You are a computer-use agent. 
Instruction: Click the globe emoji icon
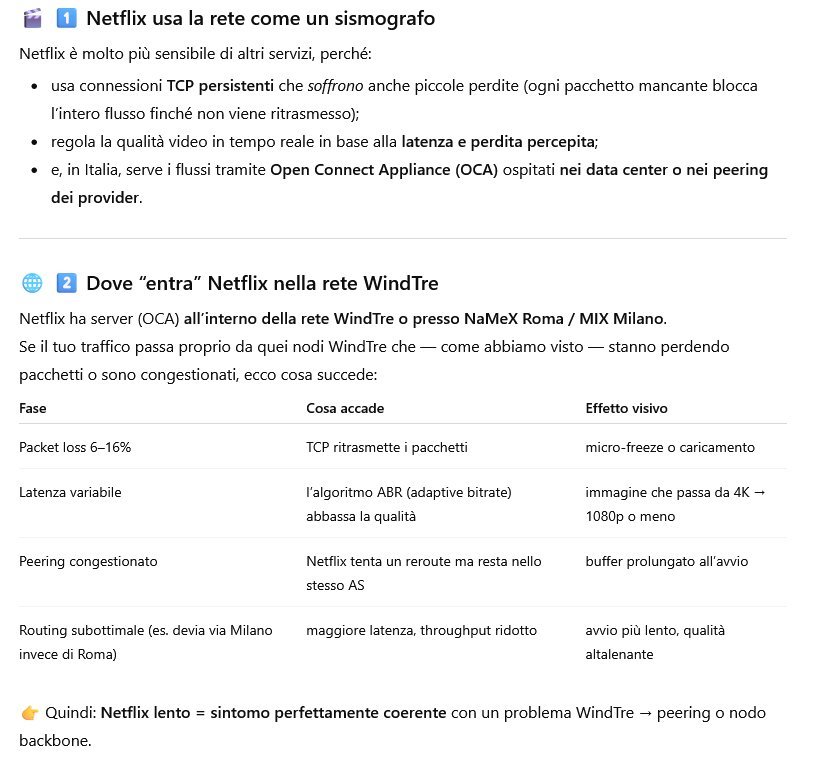click(31, 283)
